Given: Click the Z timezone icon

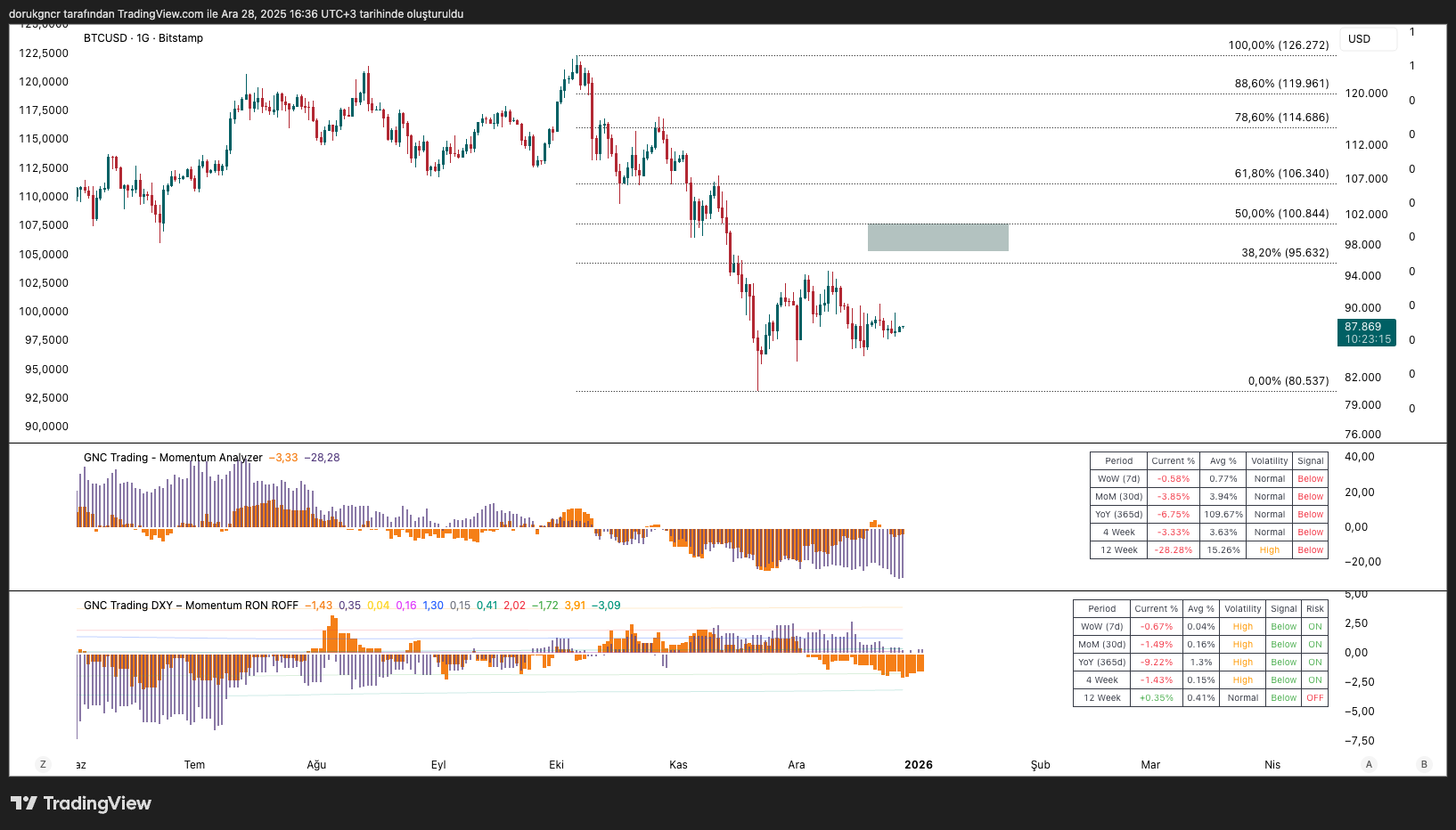Looking at the screenshot, I should tap(42, 764).
